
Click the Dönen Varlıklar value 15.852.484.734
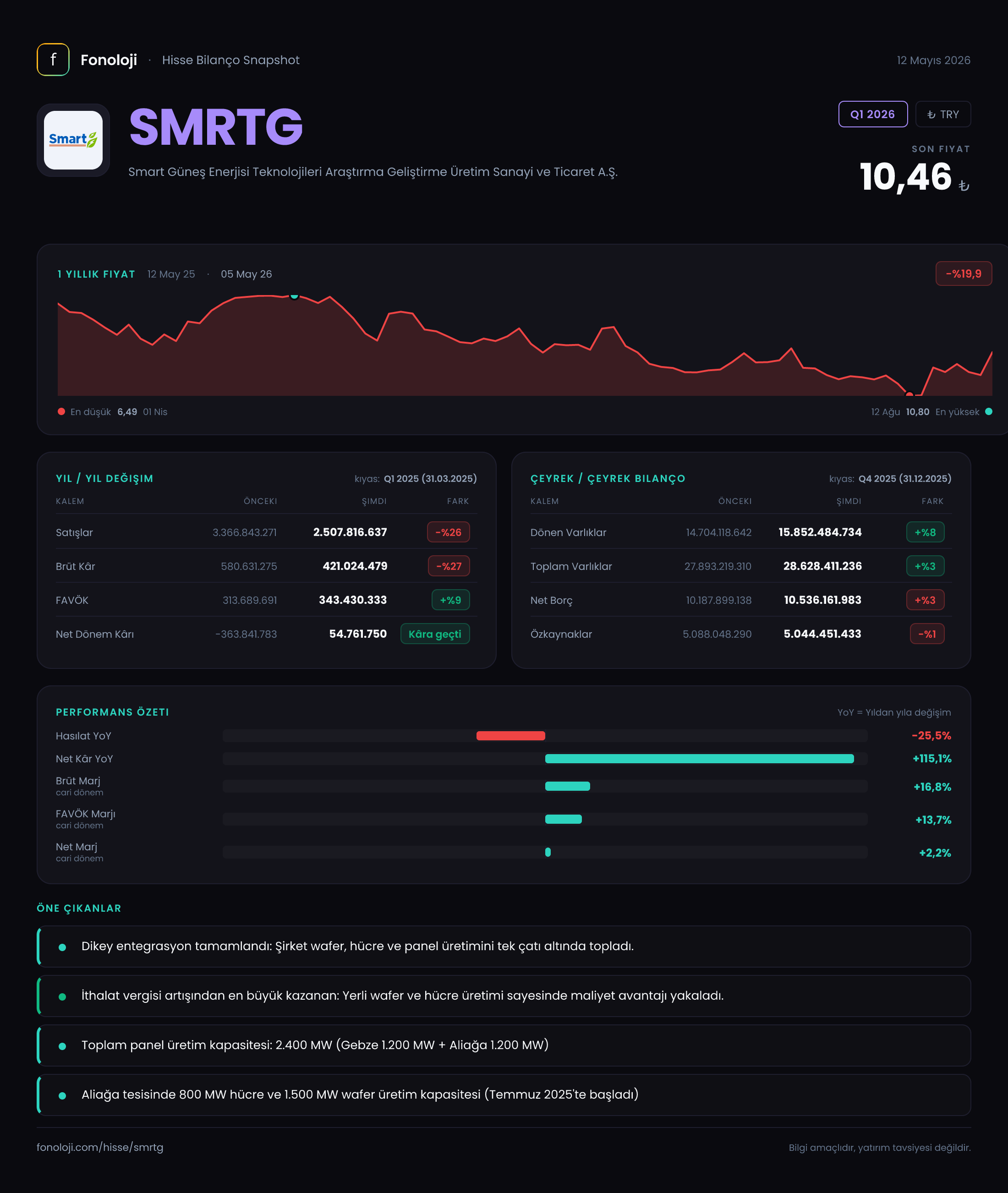pos(820,532)
